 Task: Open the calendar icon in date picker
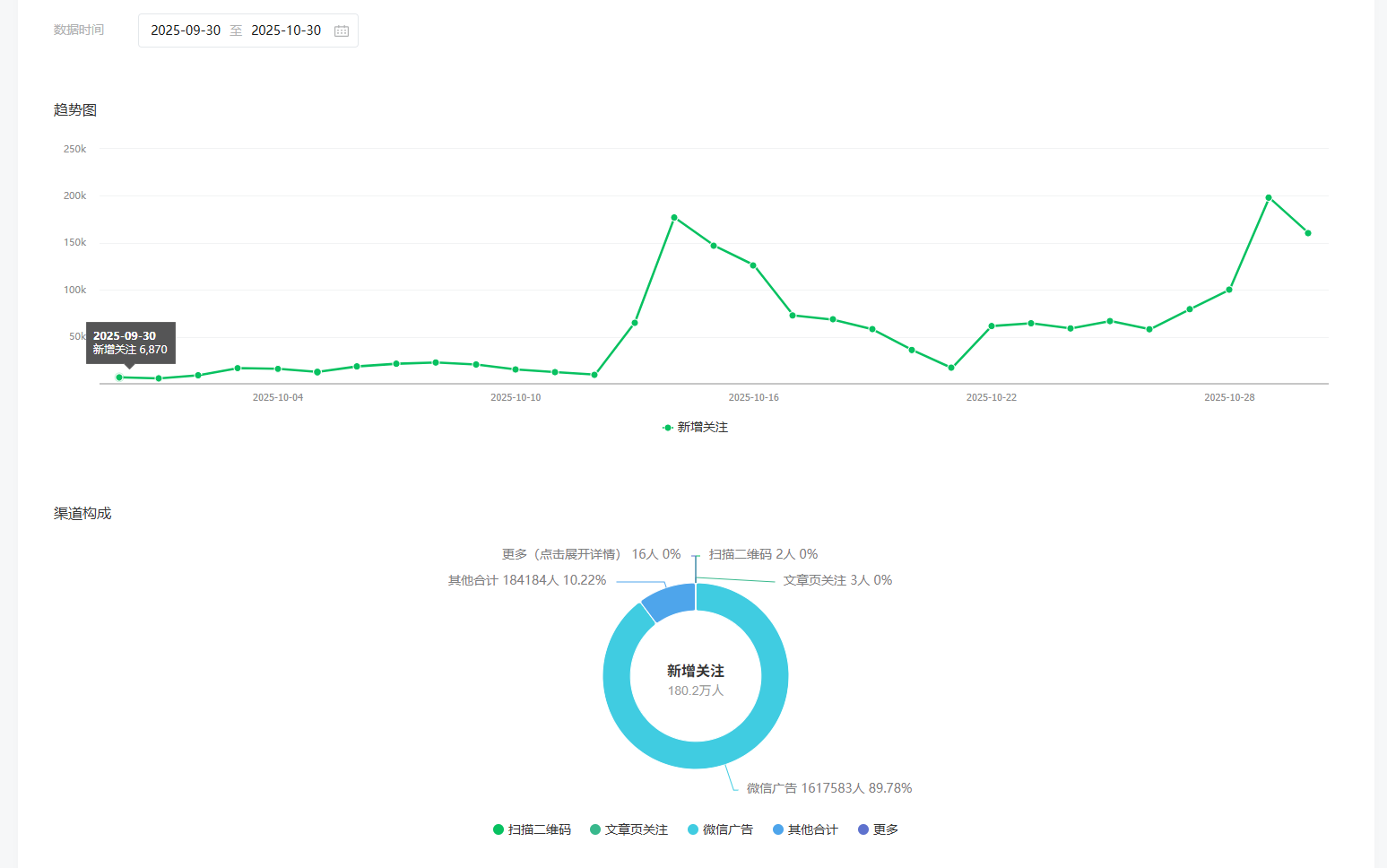(x=342, y=31)
